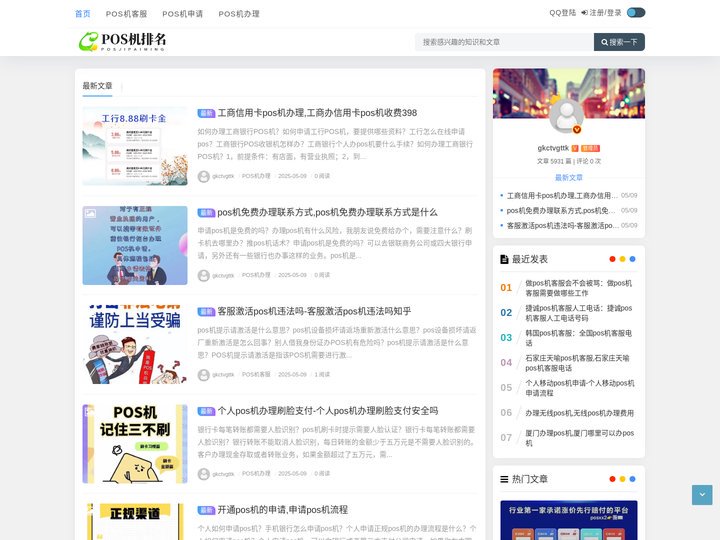Open thumbnail of pos机免费办理 article
The height and width of the screenshot is (540, 720).
click(135, 245)
